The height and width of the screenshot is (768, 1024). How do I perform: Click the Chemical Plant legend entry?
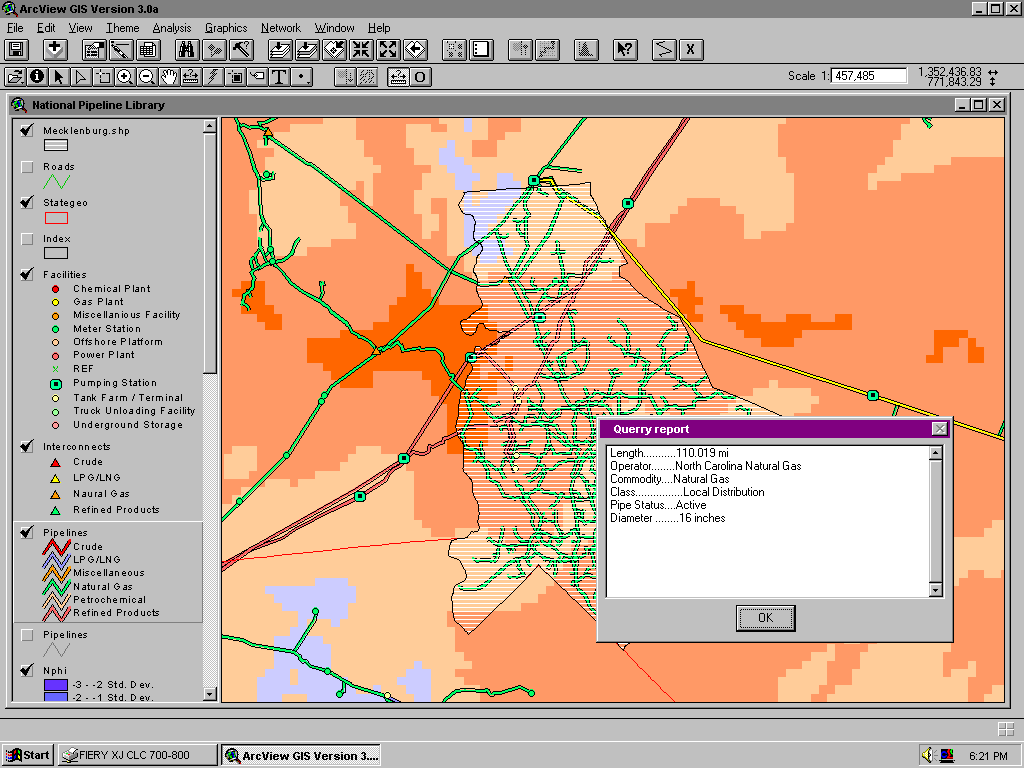pos(101,289)
